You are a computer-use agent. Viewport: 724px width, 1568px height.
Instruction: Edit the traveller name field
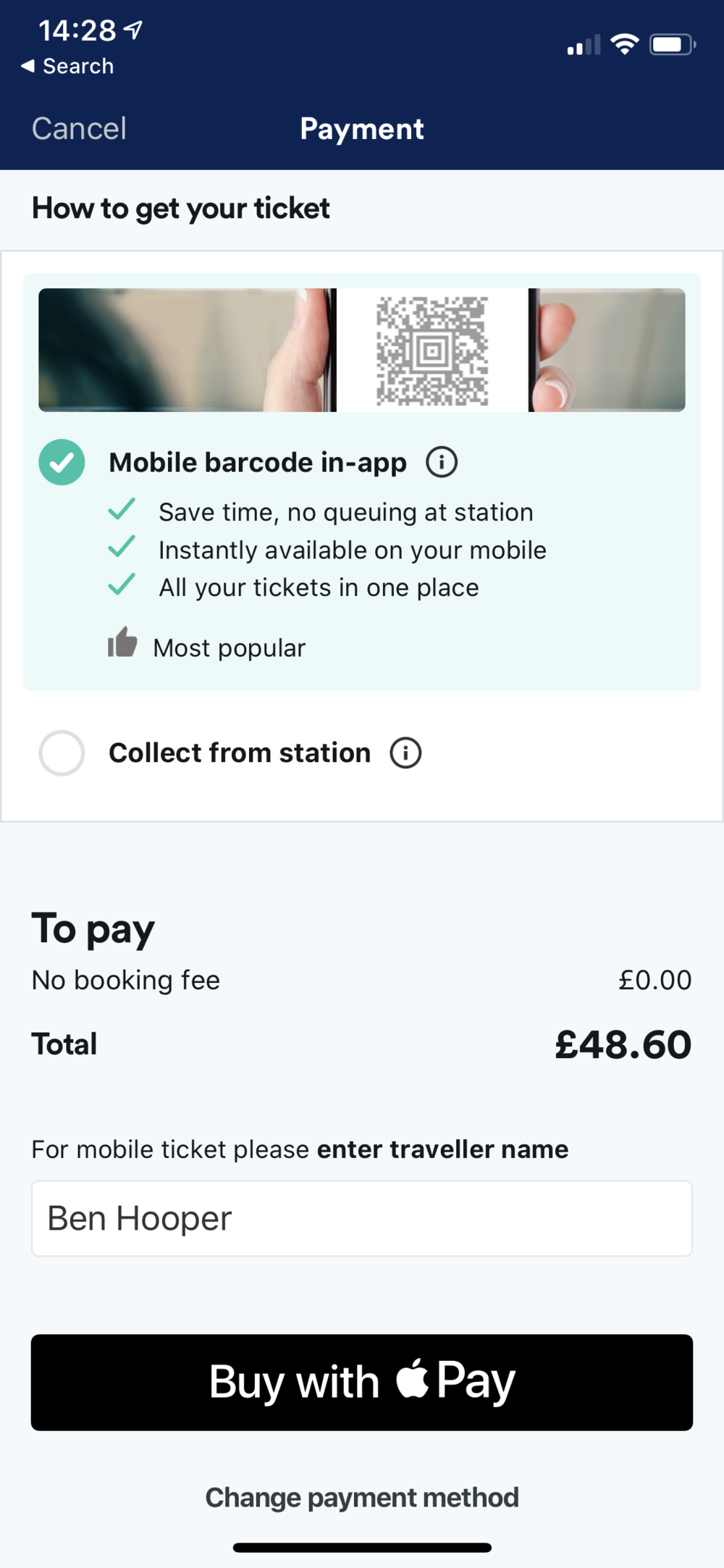click(362, 1218)
